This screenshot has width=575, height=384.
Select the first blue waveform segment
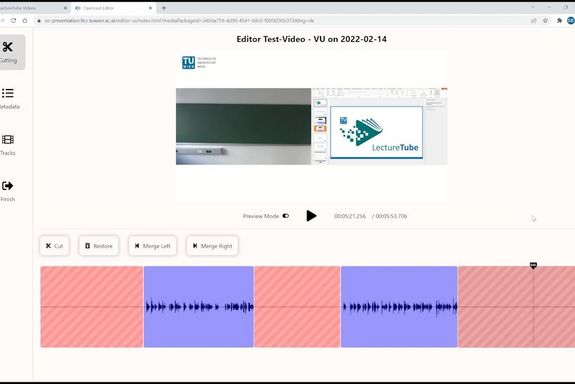tap(198, 307)
